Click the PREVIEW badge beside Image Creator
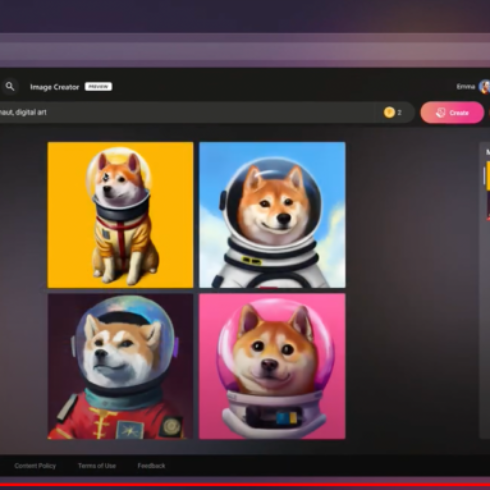Image resolution: width=490 pixels, height=490 pixels. [98, 87]
